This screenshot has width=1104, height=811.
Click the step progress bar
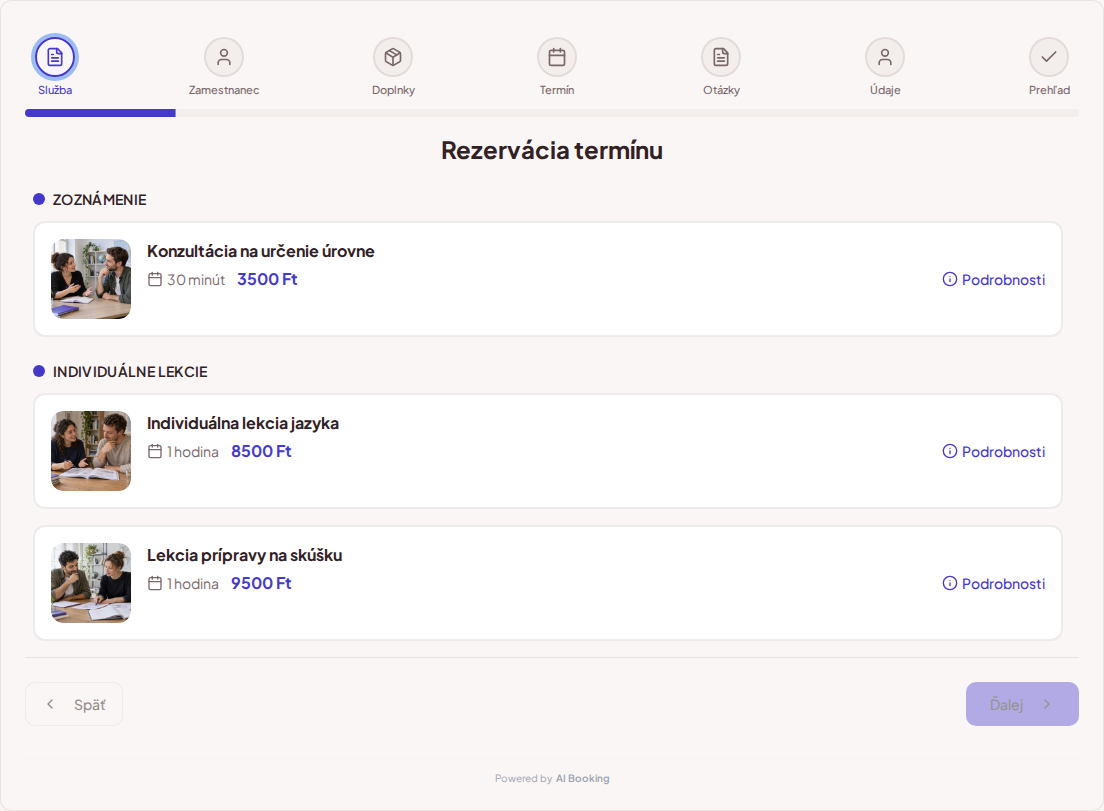(552, 113)
